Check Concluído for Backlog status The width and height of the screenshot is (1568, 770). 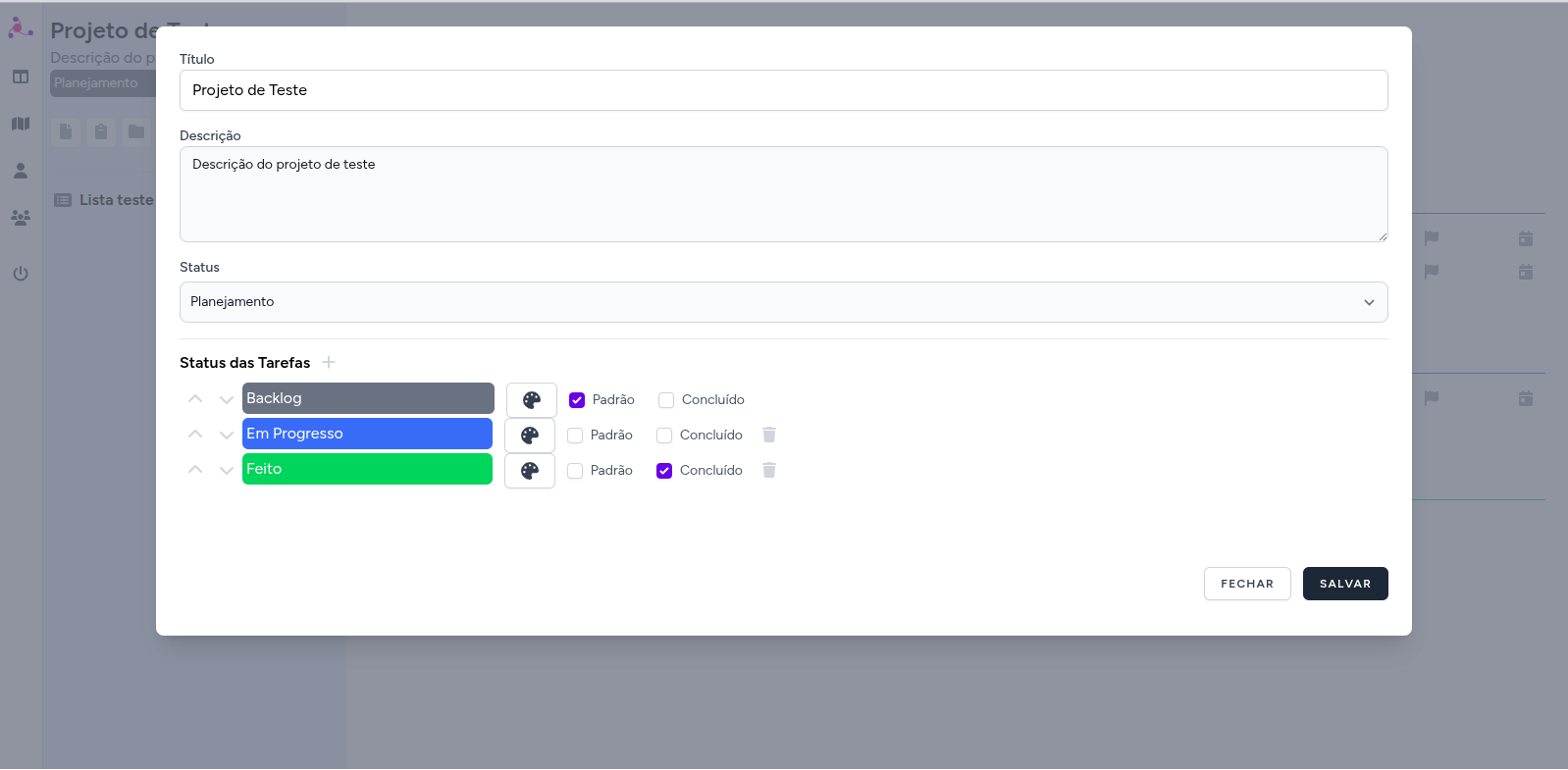(666, 400)
